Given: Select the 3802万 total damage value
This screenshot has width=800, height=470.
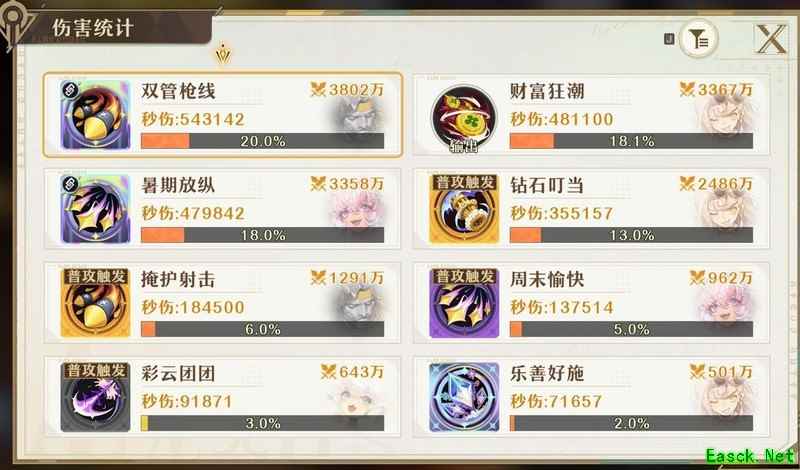Looking at the screenshot, I should [x=347, y=90].
